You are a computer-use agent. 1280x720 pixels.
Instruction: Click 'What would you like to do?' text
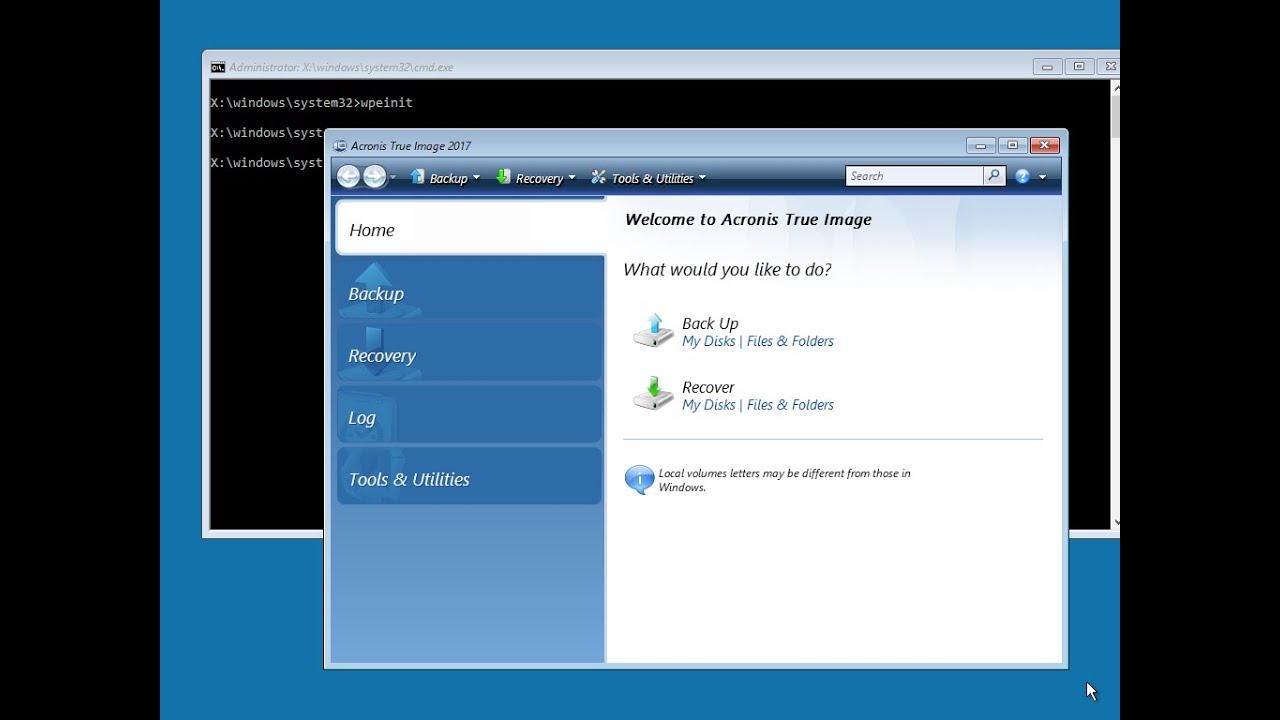click(x=727, y=270)
